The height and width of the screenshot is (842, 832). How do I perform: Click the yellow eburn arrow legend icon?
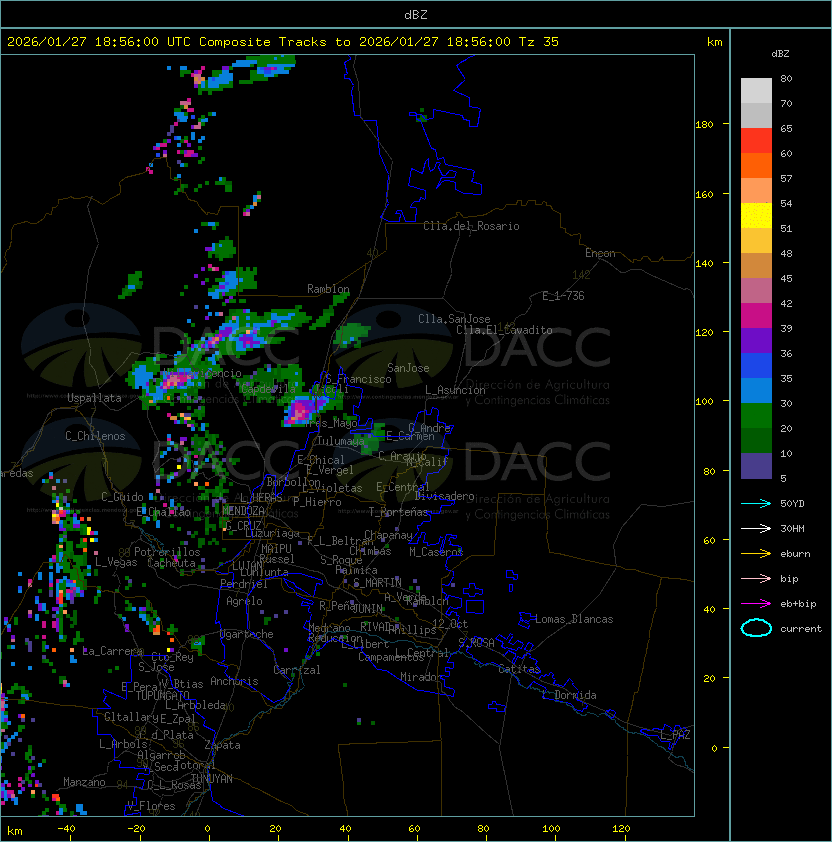pos(756,553)
